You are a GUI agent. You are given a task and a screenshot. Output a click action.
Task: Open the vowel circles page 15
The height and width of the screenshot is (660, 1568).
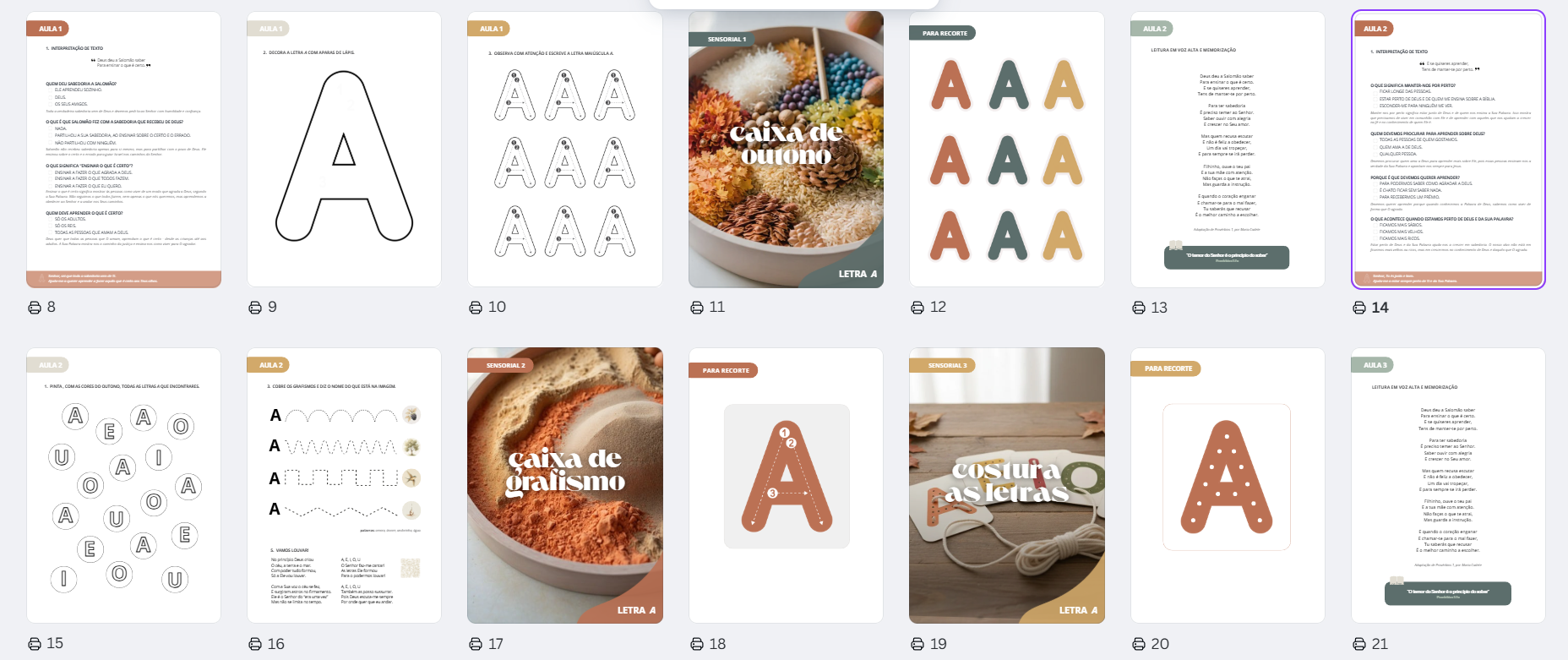click(x=123, y=486)
